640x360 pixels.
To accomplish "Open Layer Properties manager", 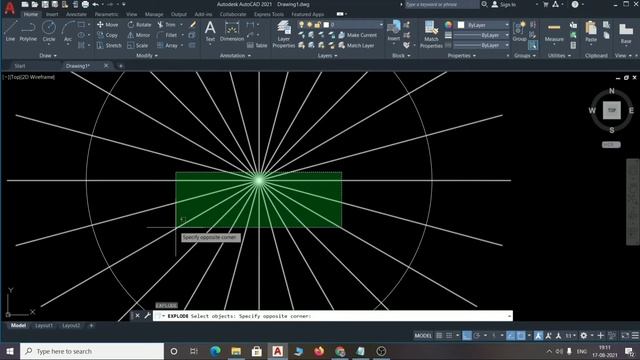I will click(x=284, y=34).
